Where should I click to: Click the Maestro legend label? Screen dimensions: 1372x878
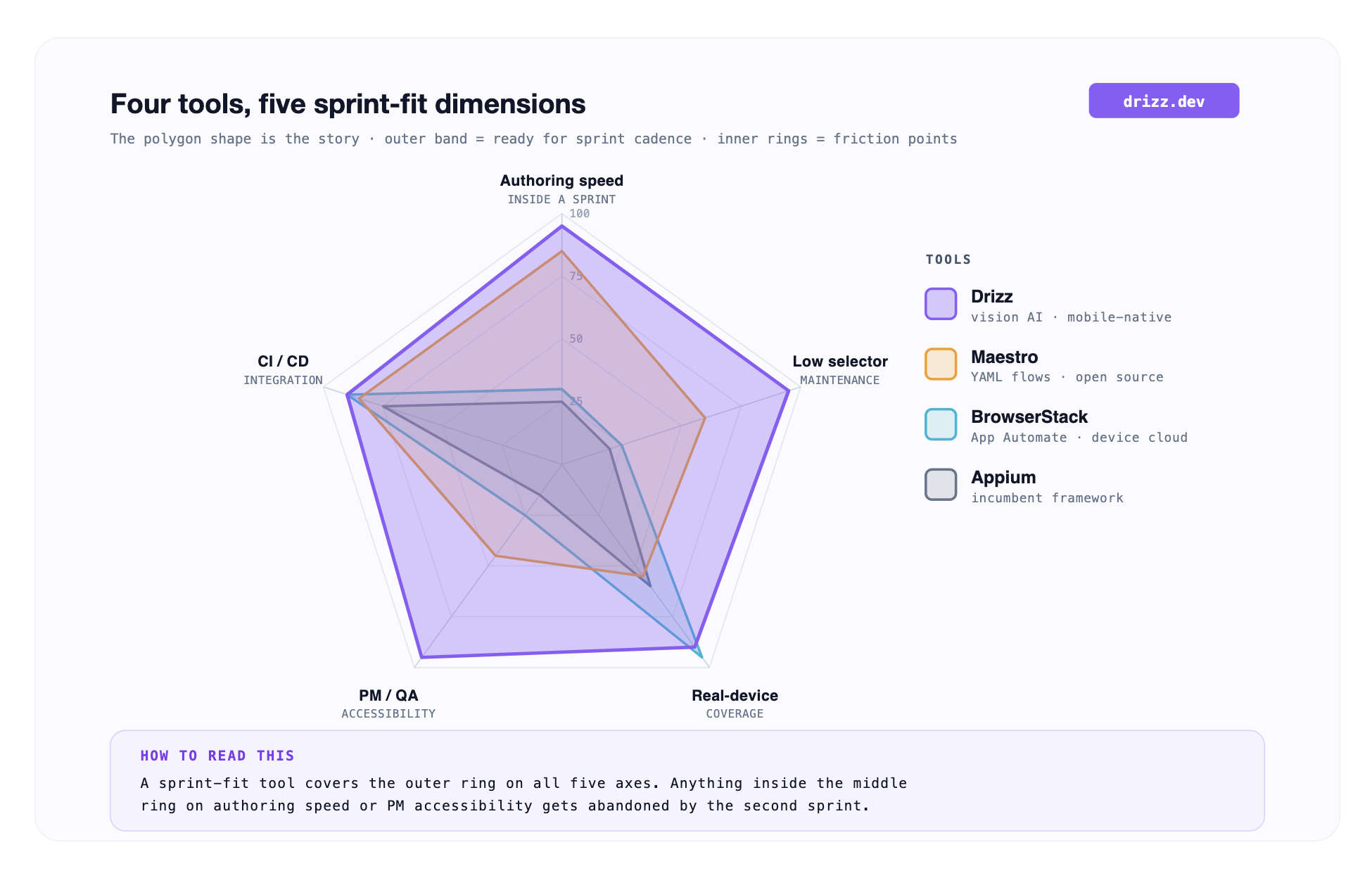pyautogui.click(x=1004, y=357)
